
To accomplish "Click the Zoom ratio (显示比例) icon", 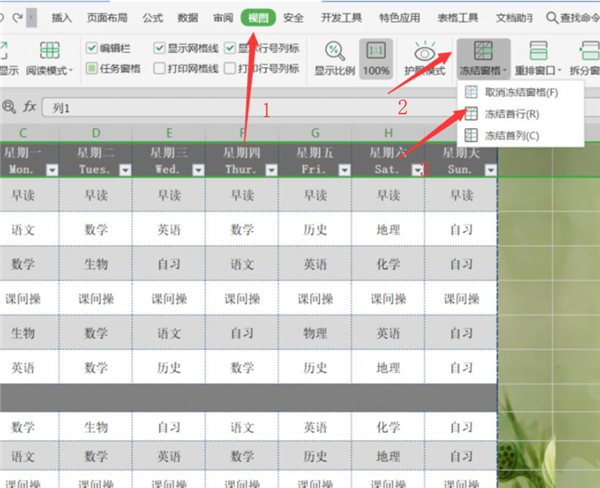I will click(x=335, y=52).
